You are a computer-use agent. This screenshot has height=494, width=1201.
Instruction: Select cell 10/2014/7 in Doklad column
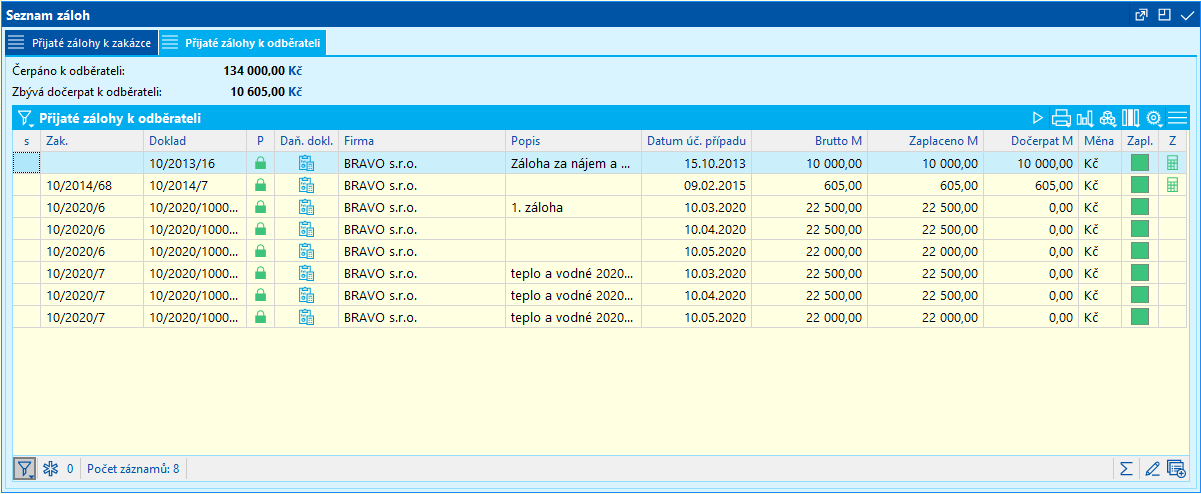195,185
